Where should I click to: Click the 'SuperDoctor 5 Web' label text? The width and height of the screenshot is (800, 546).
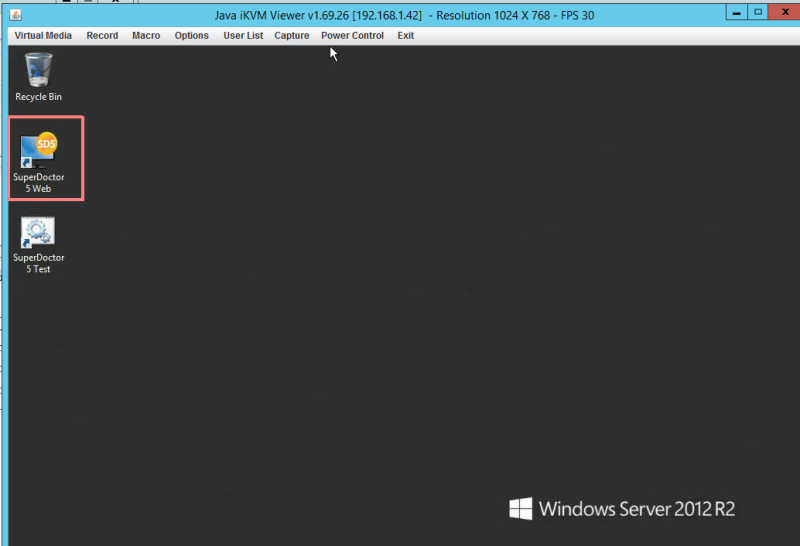coord(38,183)
